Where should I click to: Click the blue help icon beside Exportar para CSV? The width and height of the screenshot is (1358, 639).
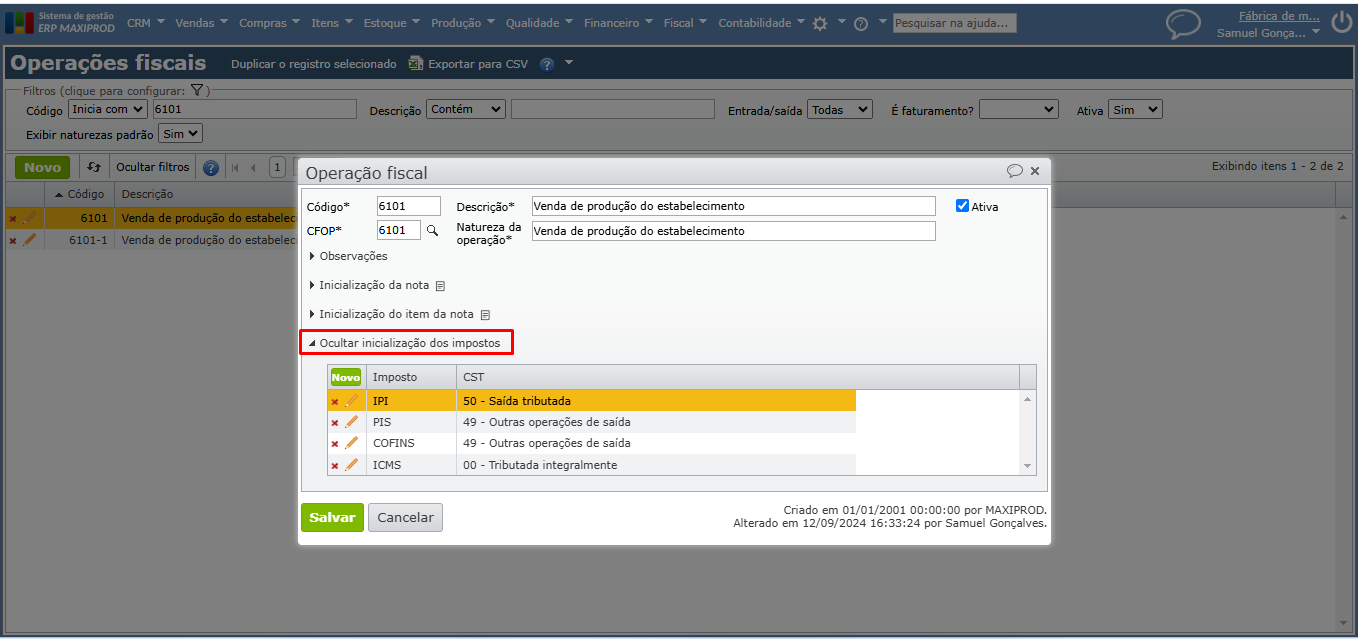(547, 64)
